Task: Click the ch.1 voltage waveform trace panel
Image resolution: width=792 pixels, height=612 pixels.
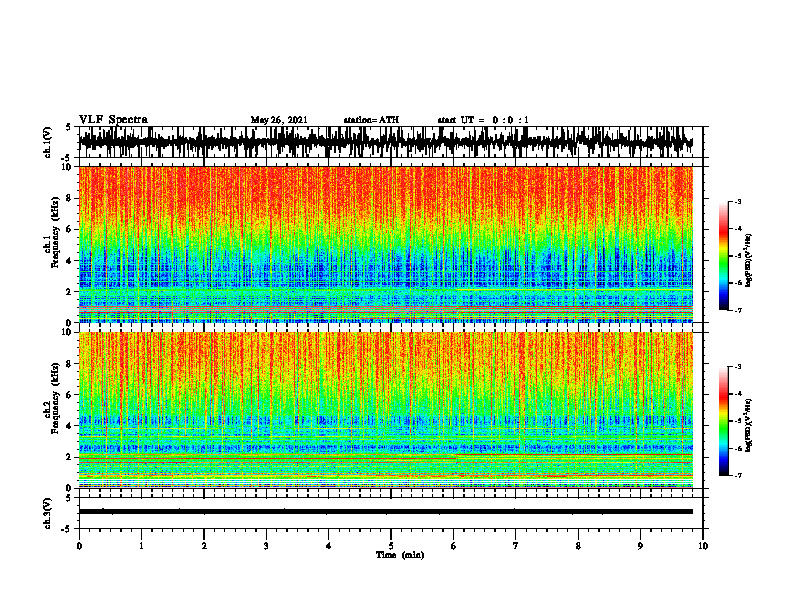Action: (391, 142)
